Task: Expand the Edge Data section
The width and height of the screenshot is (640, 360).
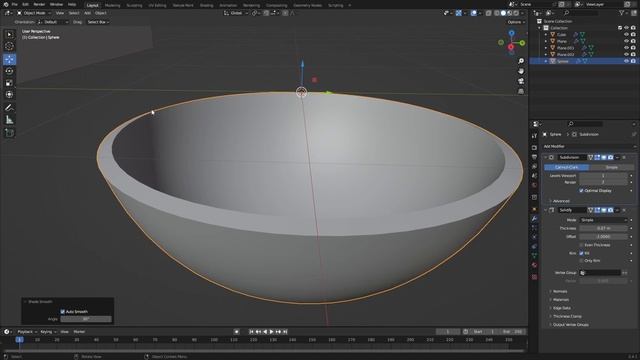Action: click(x=561, y=308)
